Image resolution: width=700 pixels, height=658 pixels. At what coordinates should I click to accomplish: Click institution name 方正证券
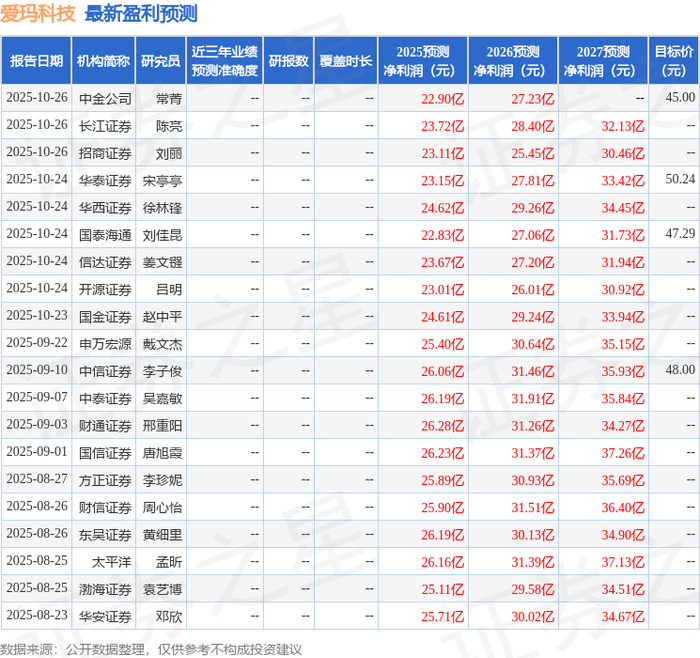click(105, 480)
